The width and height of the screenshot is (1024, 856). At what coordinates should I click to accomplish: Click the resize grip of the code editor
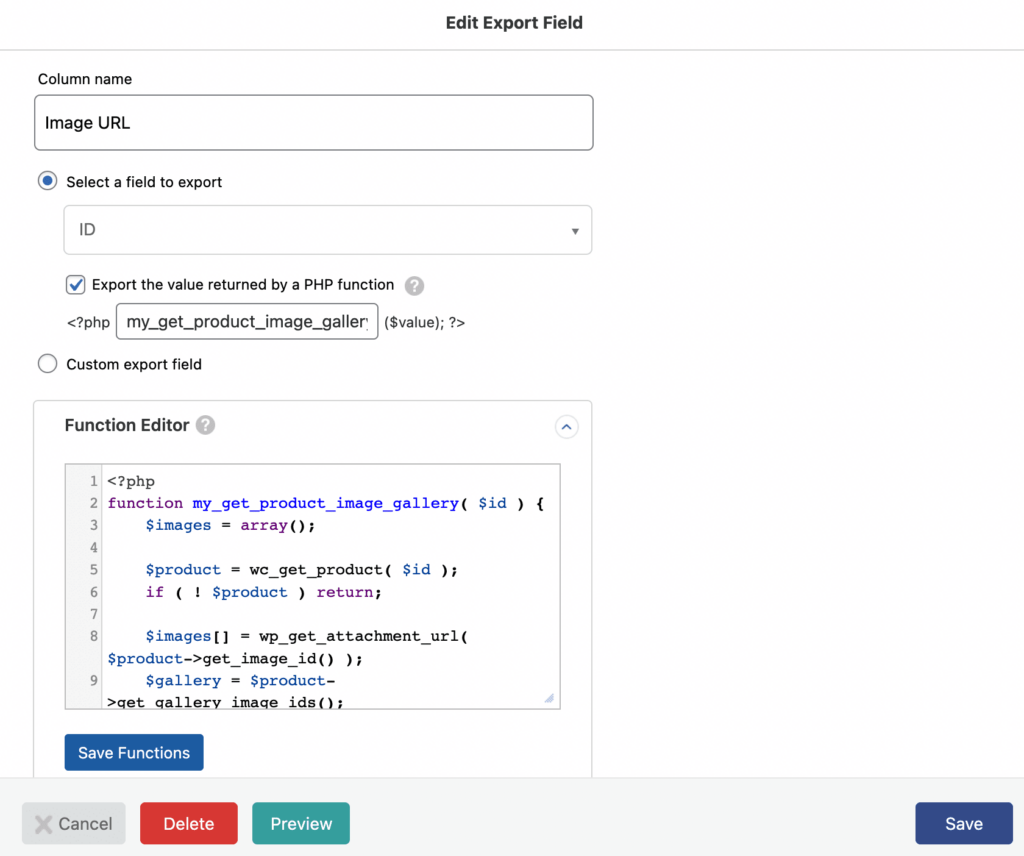point(548,697)
